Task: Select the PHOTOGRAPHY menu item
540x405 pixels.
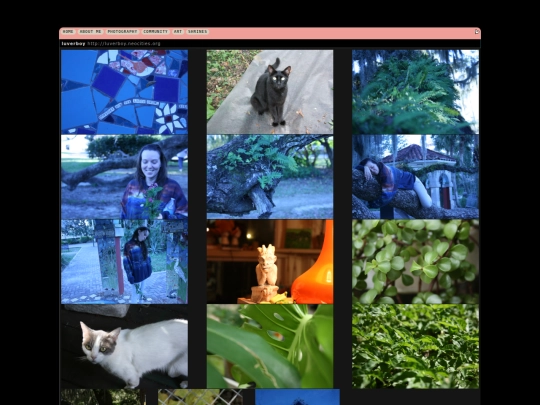Action: [x=122, y=31]
